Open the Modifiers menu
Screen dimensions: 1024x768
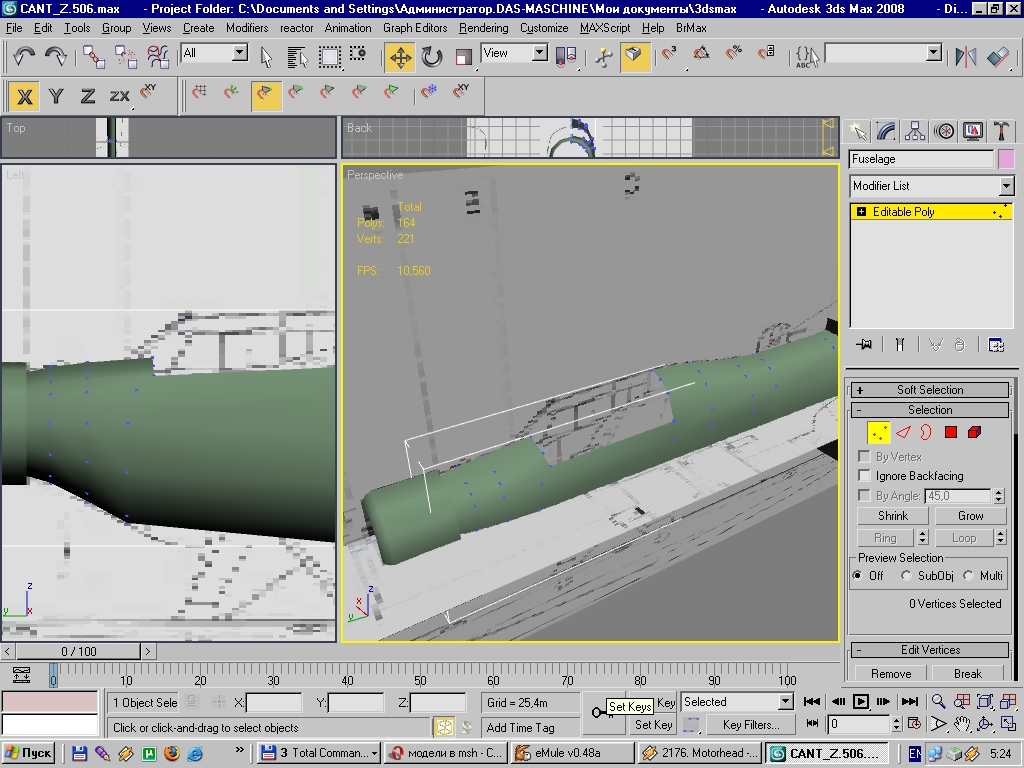click(x=247, y=28)
